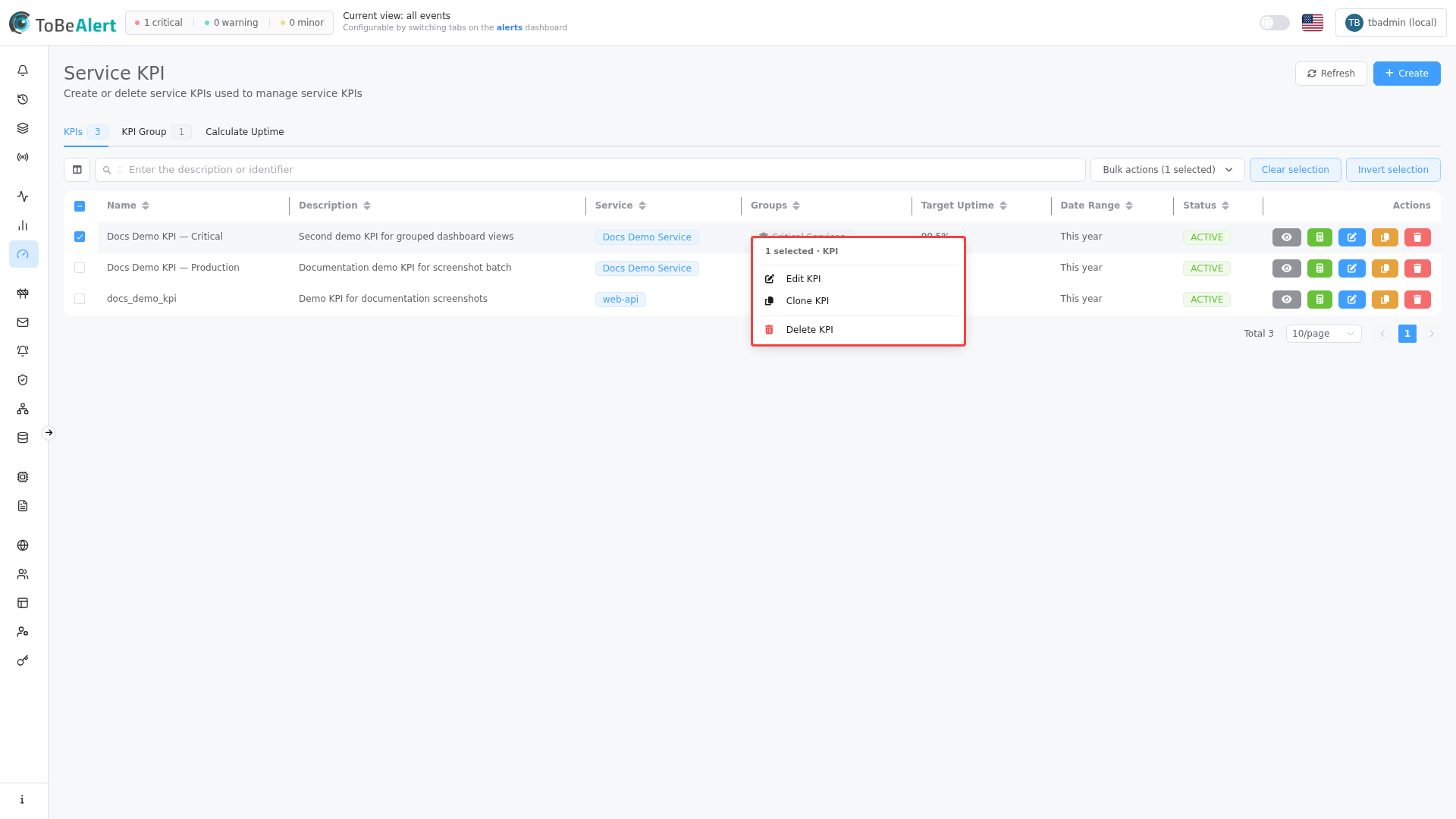Click the orange clone icon for Docs Demo KPI — Critical
Image resolution: width=1456 pixels, height=819 pixels.
pos(1385,237)
